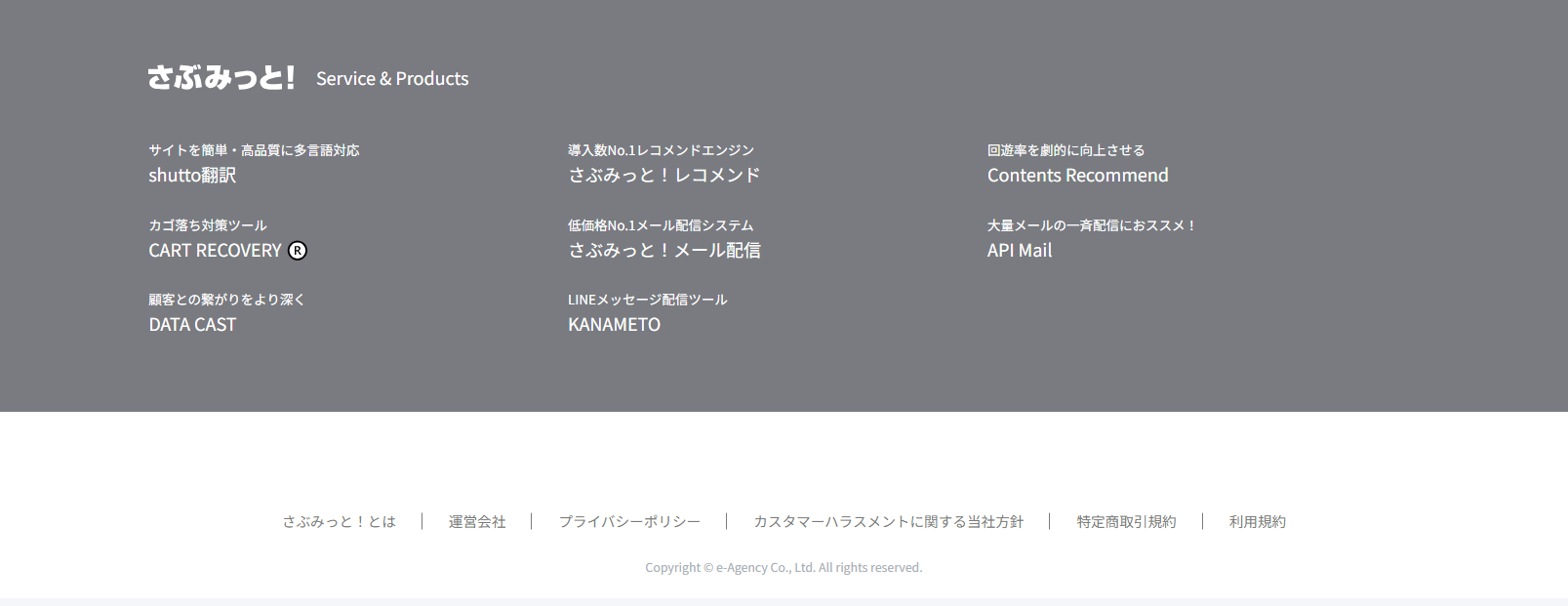Image resolution: width=1568 pixels, height=606 pixels.
Task: Click the e-Agency copyright notice text
Action: [784, 568]
